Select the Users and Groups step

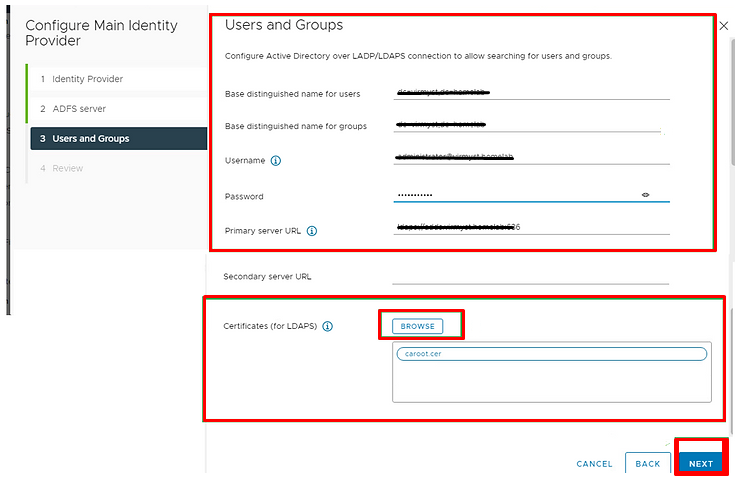tap(90, 138)
